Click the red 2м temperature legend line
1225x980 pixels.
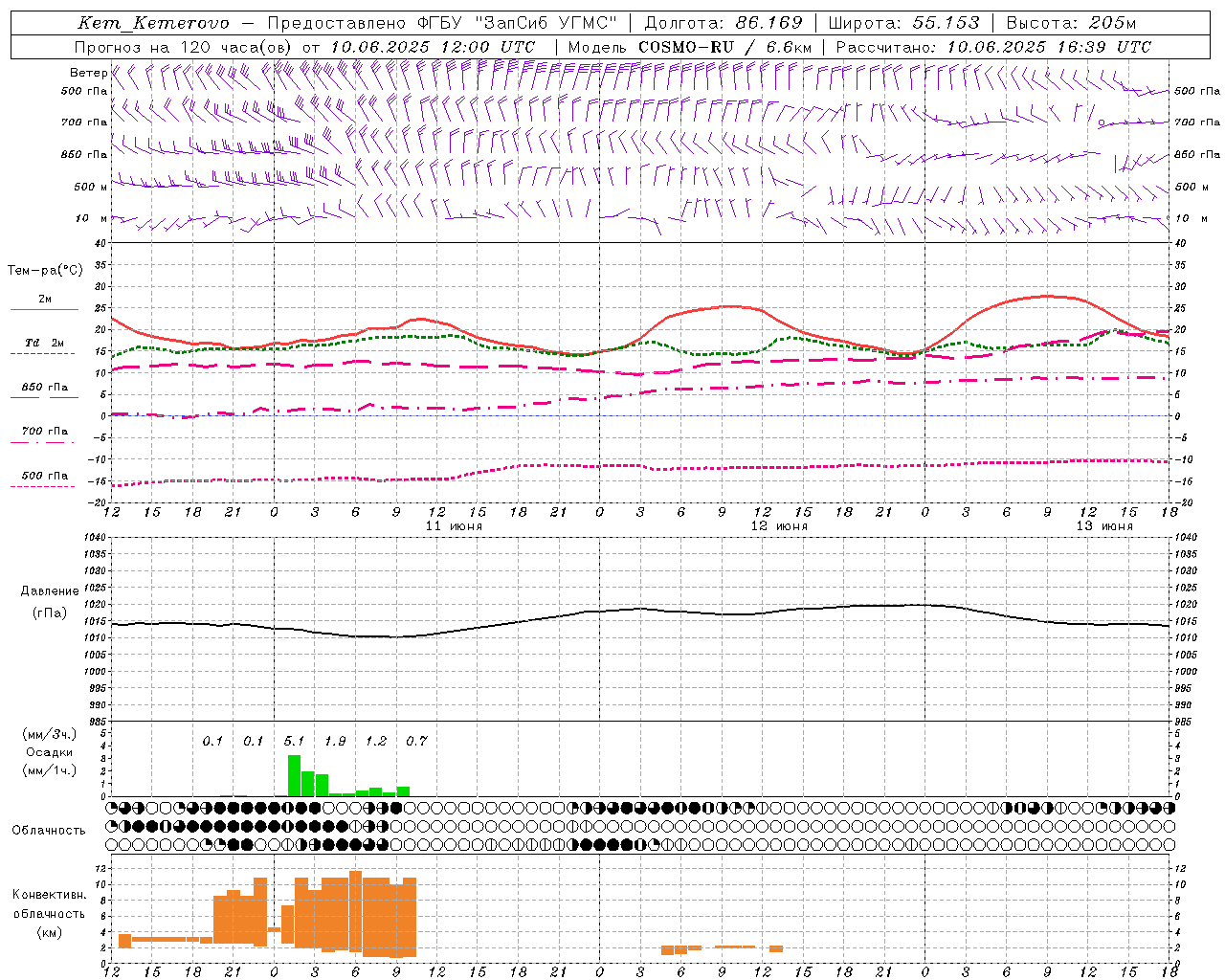point(44,310)
